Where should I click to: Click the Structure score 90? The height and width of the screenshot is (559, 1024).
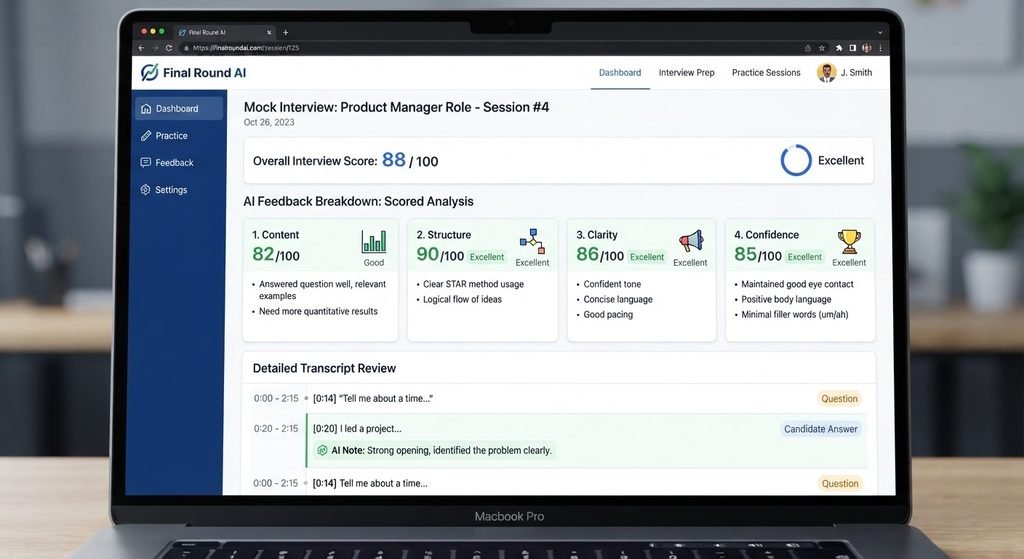click(428, 253)
